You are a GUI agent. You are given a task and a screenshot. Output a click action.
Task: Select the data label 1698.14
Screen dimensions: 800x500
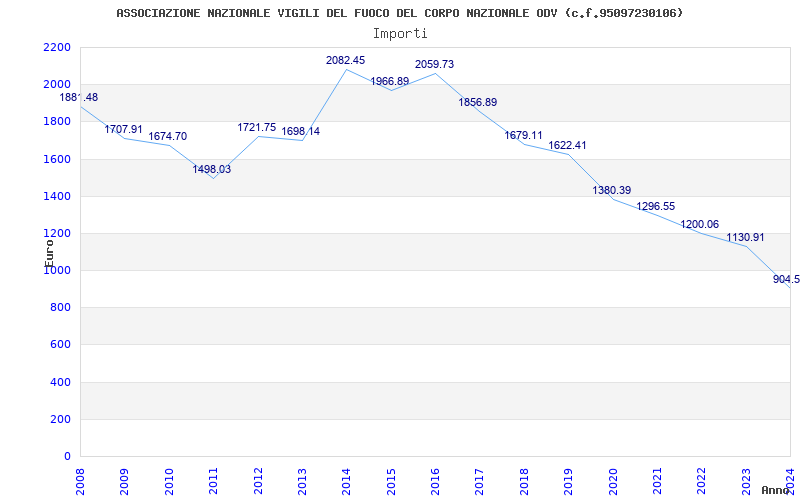pyautogui.click(x=301, y=131)
